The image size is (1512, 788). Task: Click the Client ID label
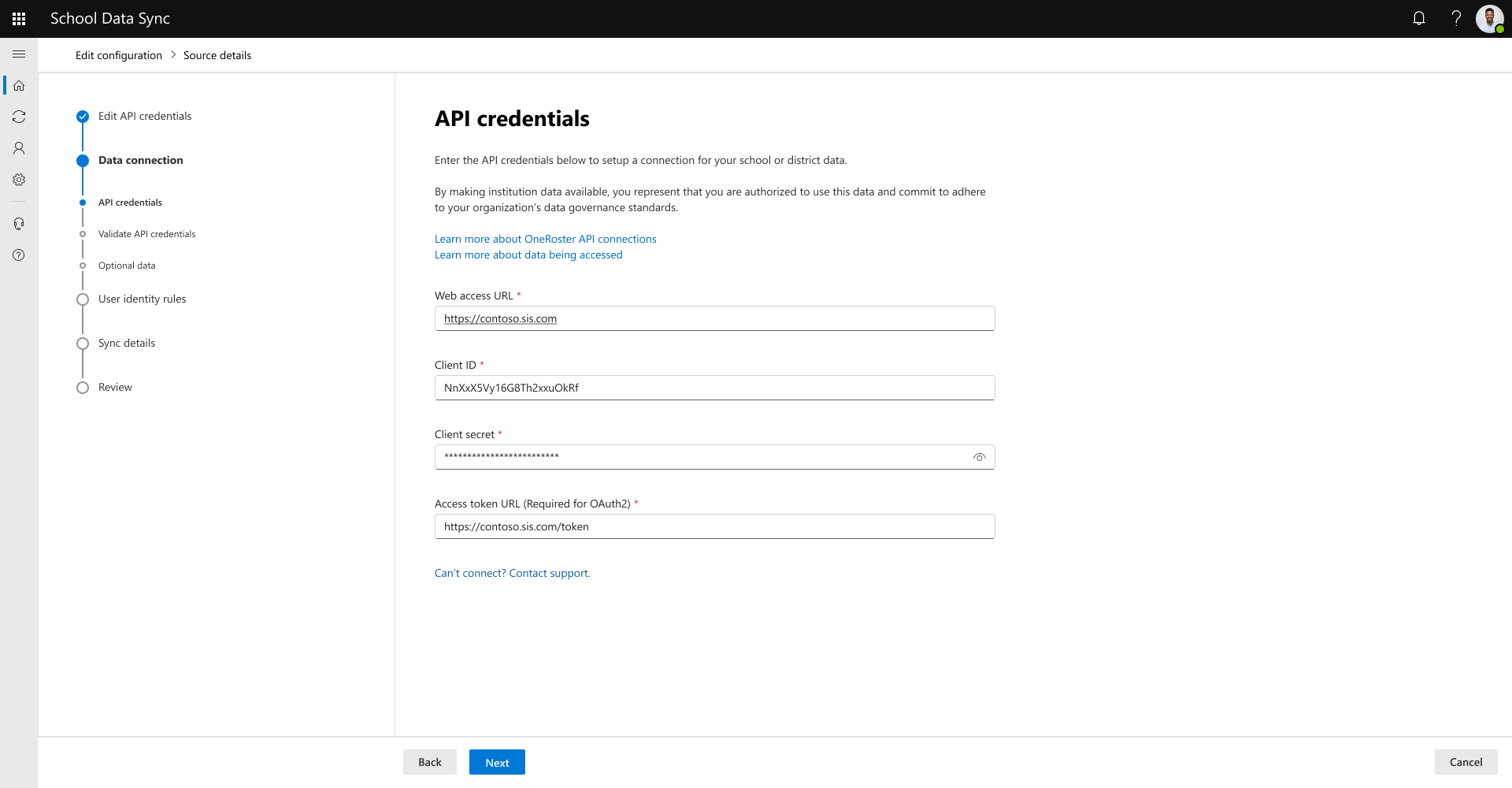[455, 365]
